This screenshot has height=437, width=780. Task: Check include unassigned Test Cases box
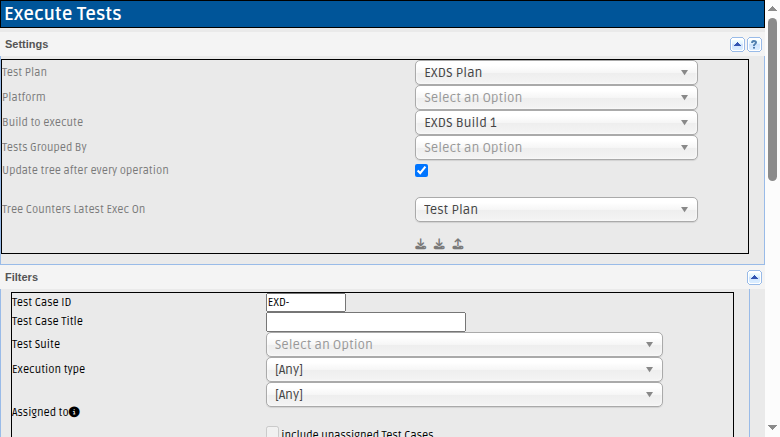click(x=272, y=432)
